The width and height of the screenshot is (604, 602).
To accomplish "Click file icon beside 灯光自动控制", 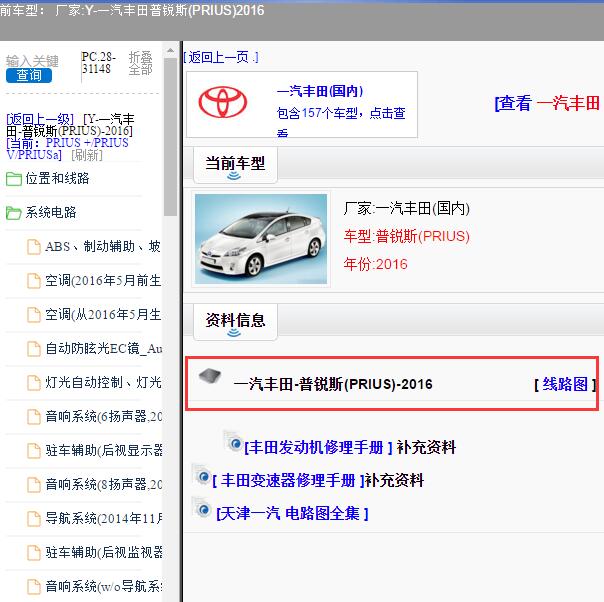I will pyautogui.click(x=34, y=382).
